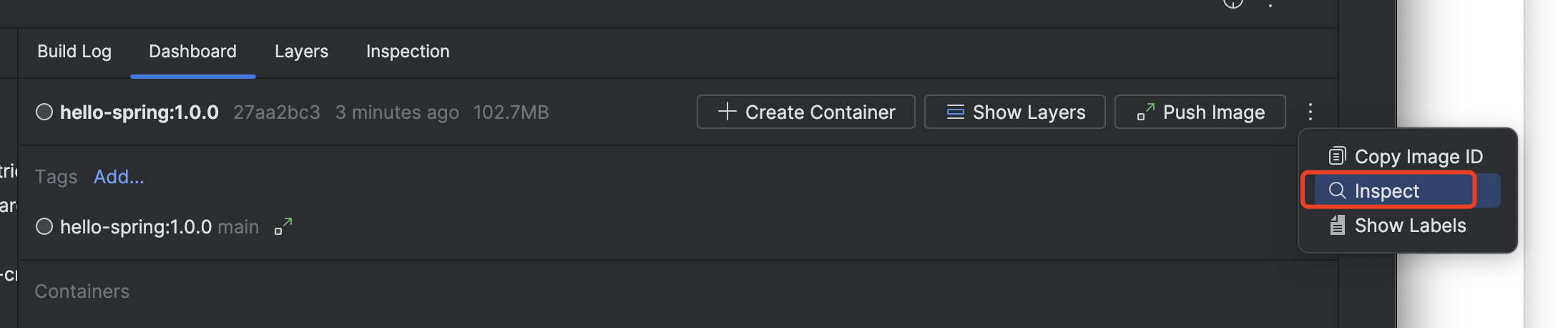Screen dimensions: 1568x328
Task: Switch to the Dashboard tab
Action: [x=192, y=52]
